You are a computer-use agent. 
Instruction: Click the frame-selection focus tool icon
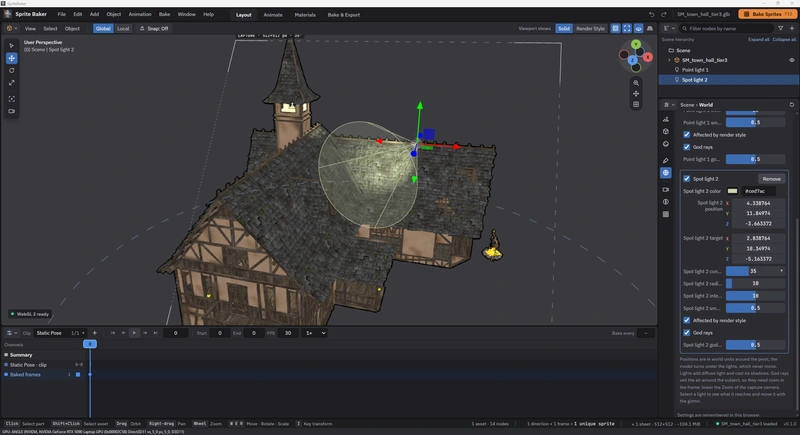click(x=11, y=99)
